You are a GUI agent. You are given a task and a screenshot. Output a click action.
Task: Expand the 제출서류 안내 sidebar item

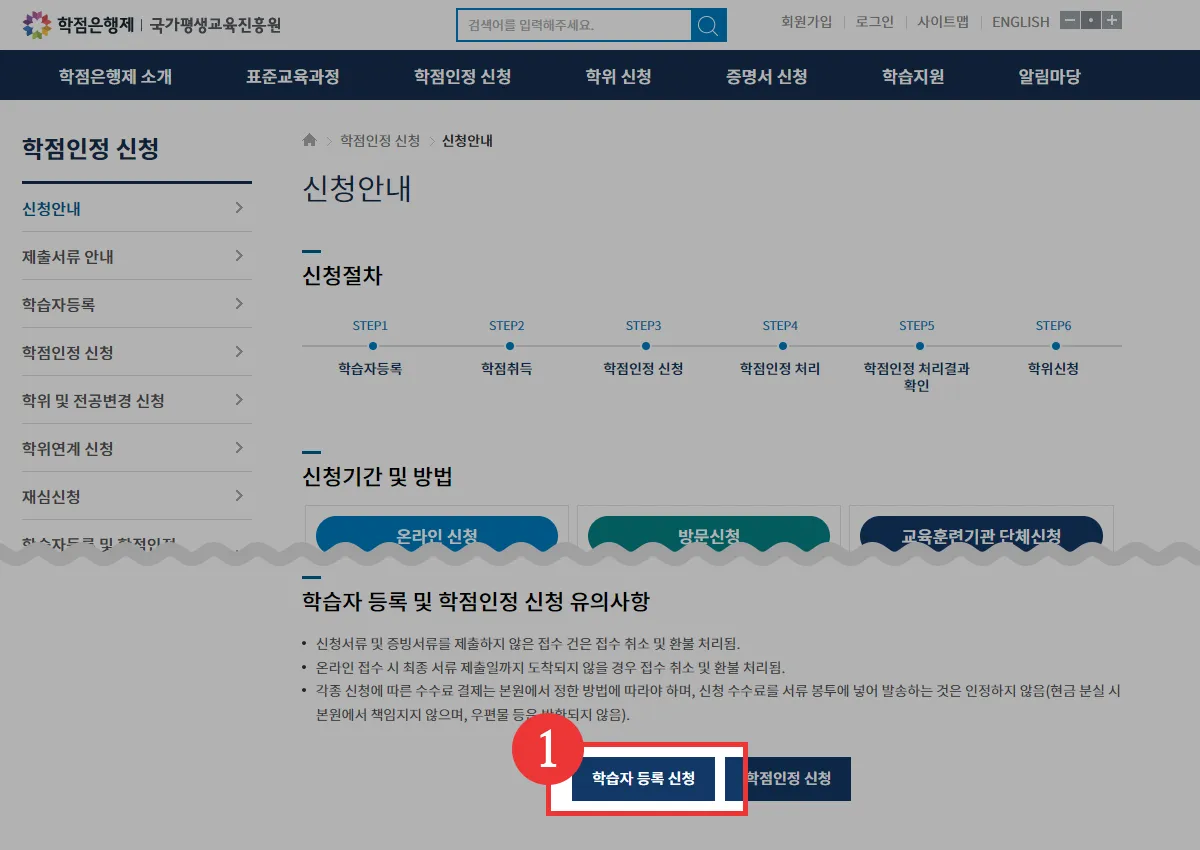[x=136, y=255]
